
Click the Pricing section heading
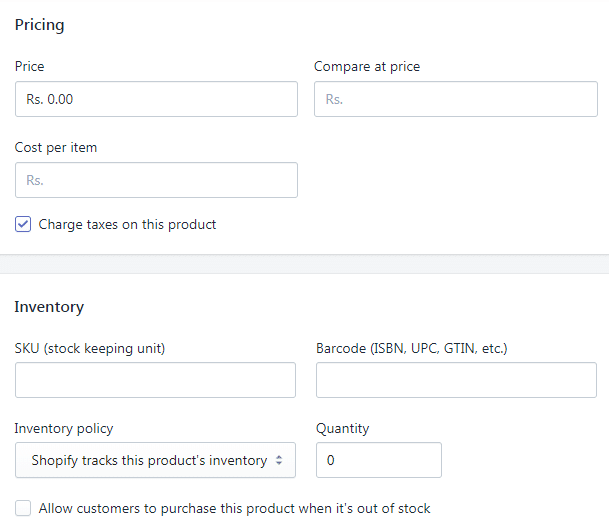pos(39,25)
